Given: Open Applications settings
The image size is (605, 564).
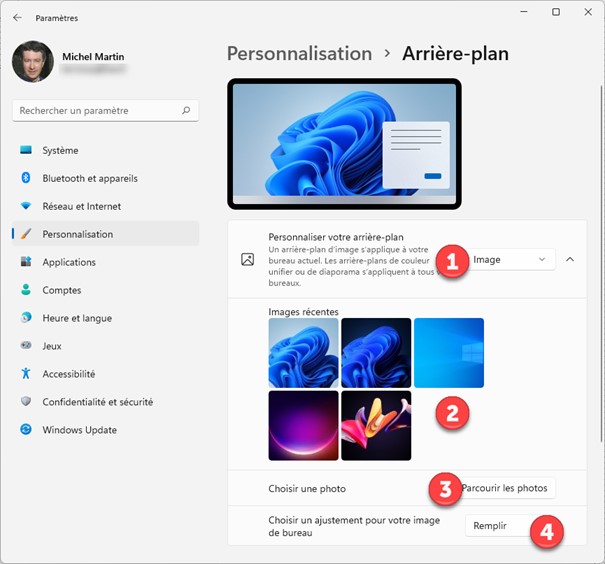Looking at the screenshot, I should pyautogui.click(x=106, y=262).
